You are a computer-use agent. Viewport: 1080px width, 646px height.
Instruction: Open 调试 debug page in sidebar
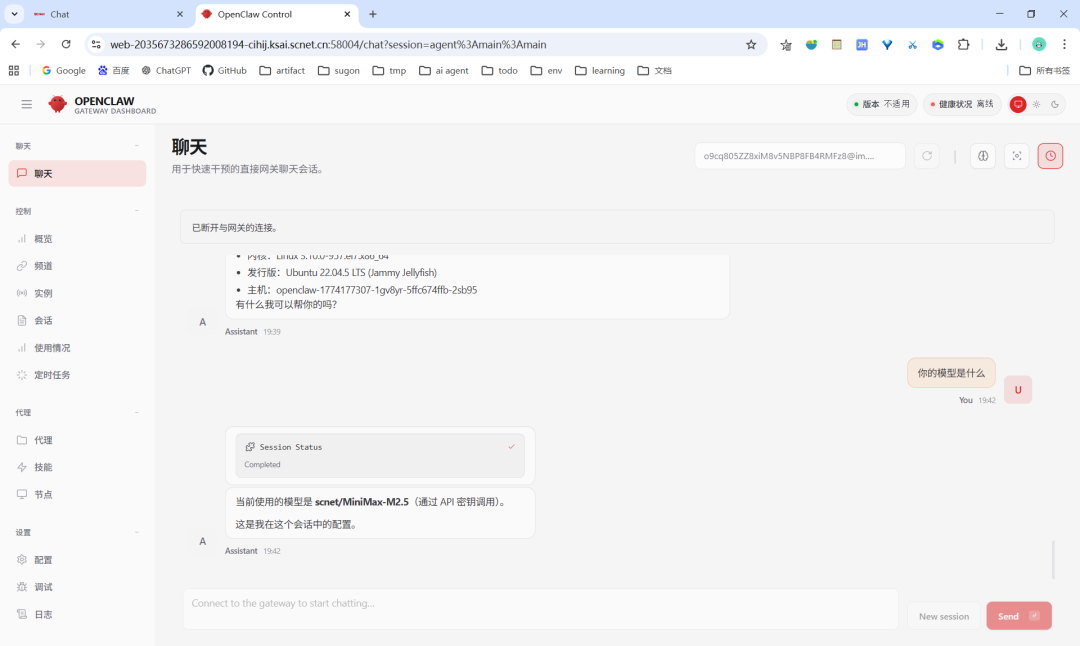pyautogui.click(x=43, y=587)
